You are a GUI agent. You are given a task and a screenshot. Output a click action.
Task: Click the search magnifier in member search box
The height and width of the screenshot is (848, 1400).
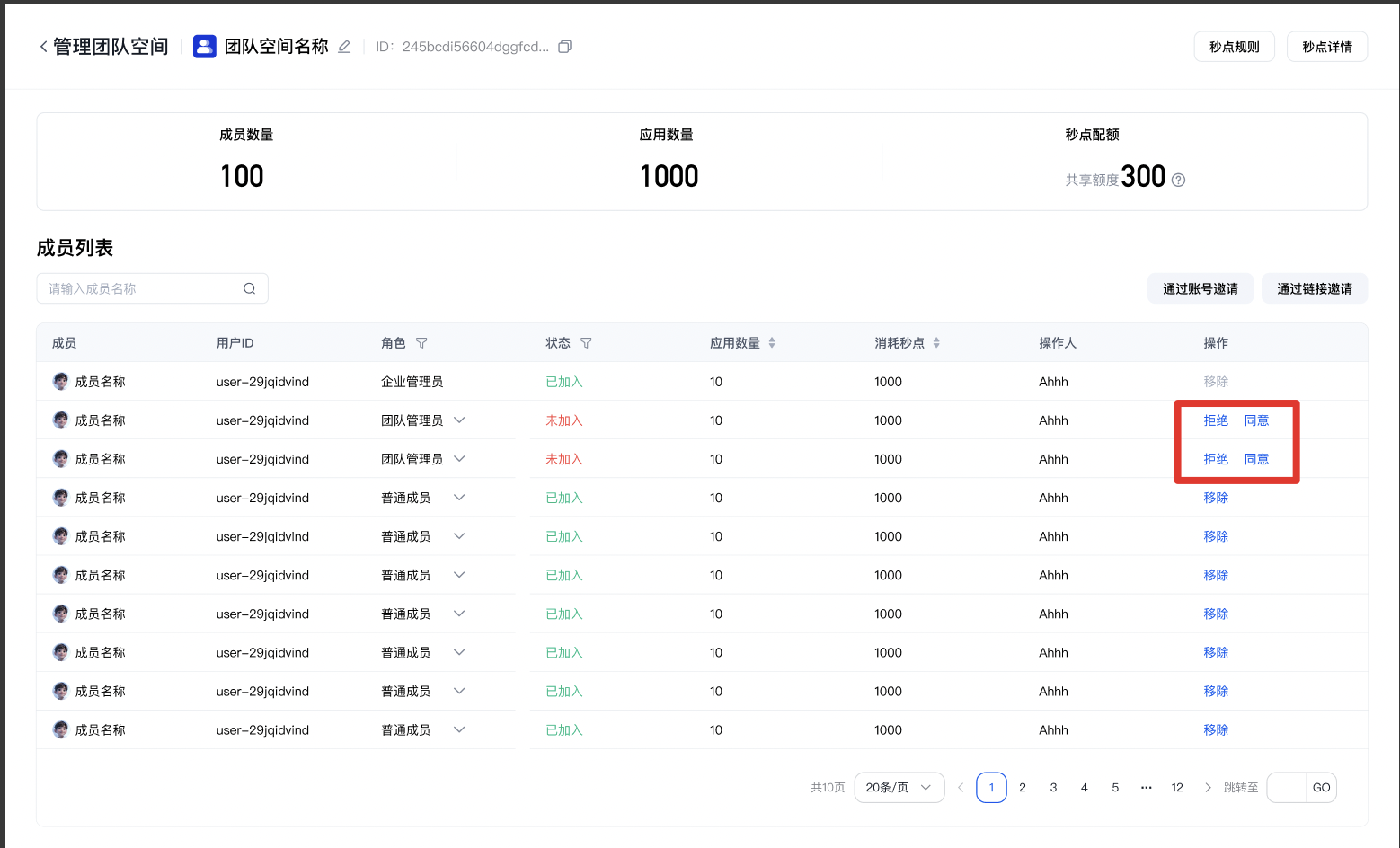point(249,288)
